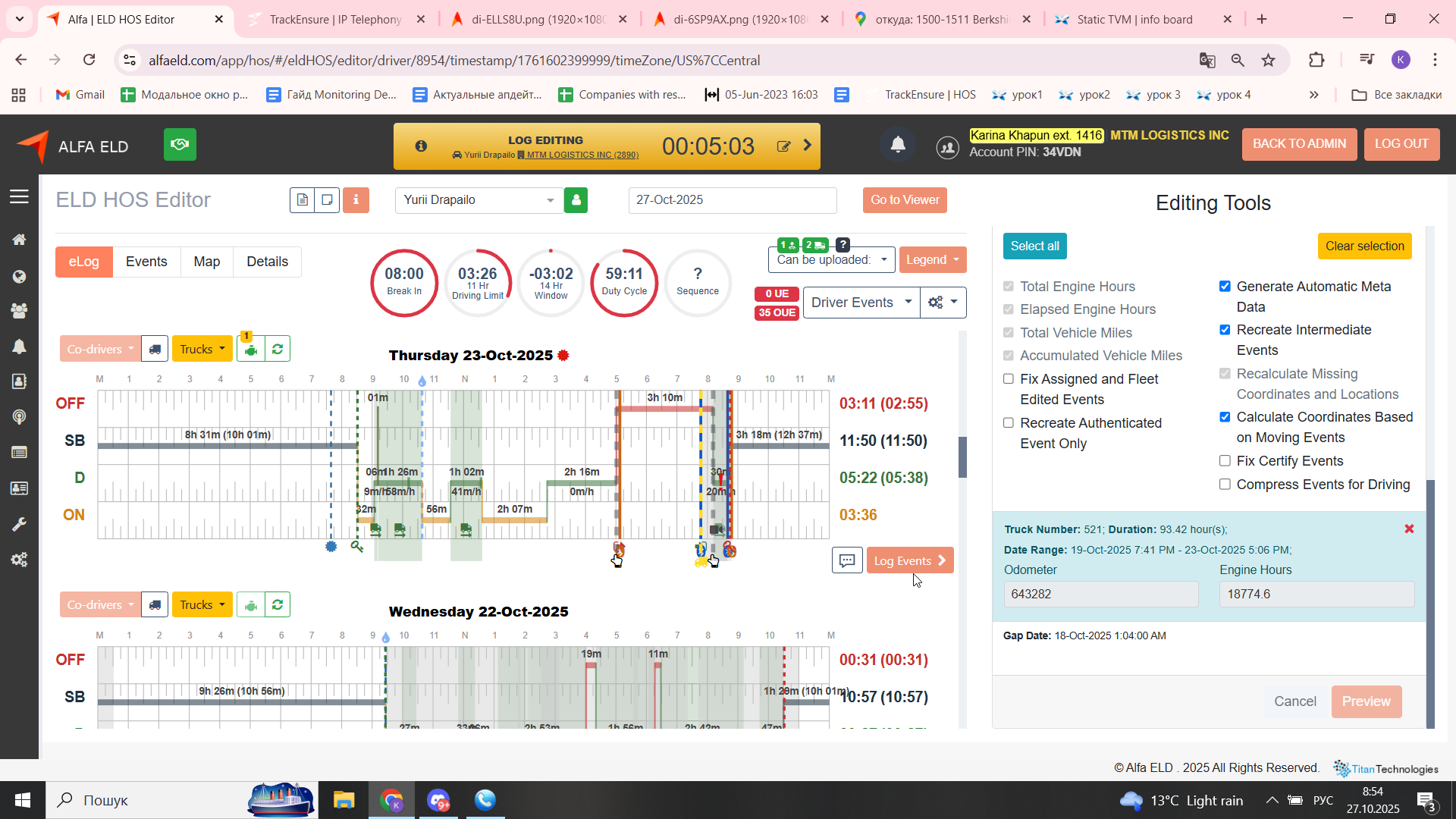Switch to the Map tab
The image size is (1456, 819).
(206, 262)
